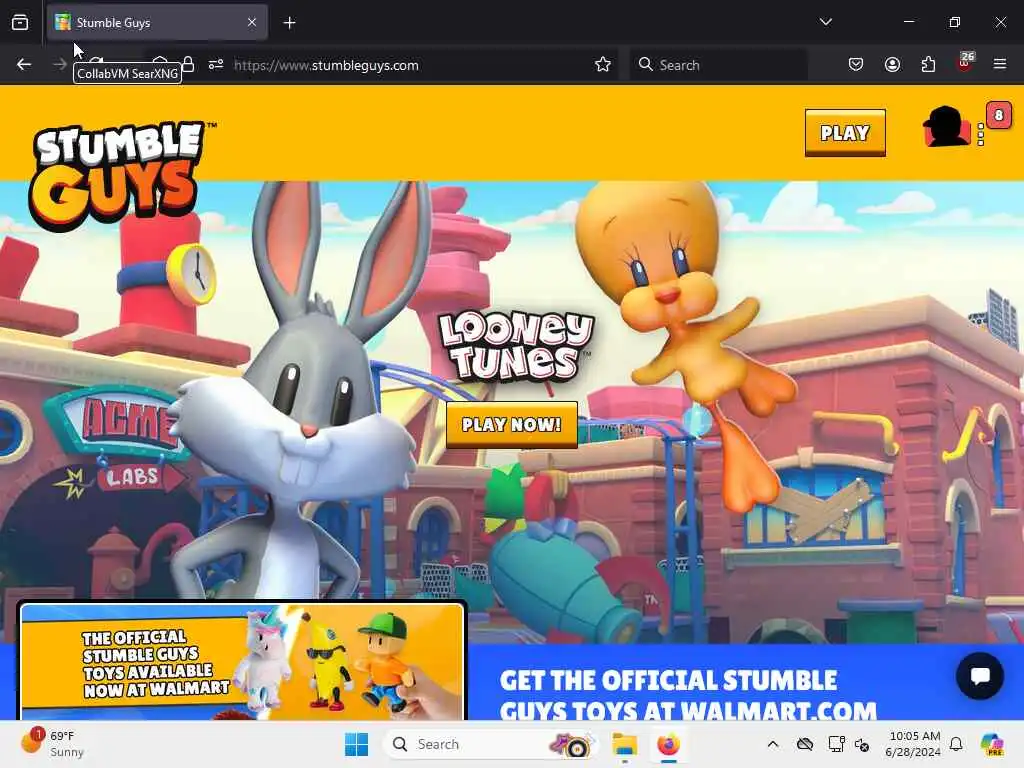Click the Get the official Stumble Guys toys heading
Image resolution: width=1024 pixels, height=768 pixels.
click(688, 694)
